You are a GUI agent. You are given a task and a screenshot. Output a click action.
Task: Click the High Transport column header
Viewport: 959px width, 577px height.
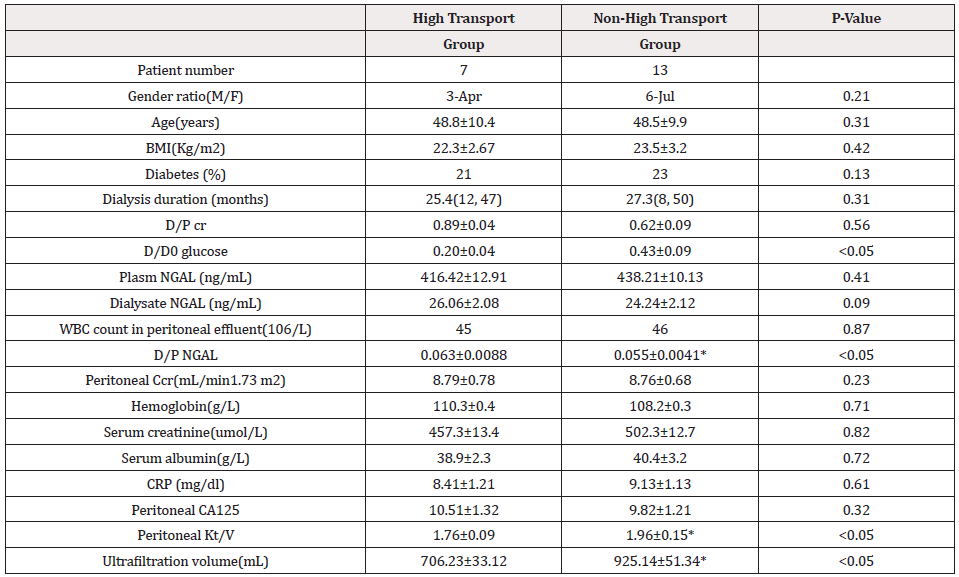coord(463,18)
